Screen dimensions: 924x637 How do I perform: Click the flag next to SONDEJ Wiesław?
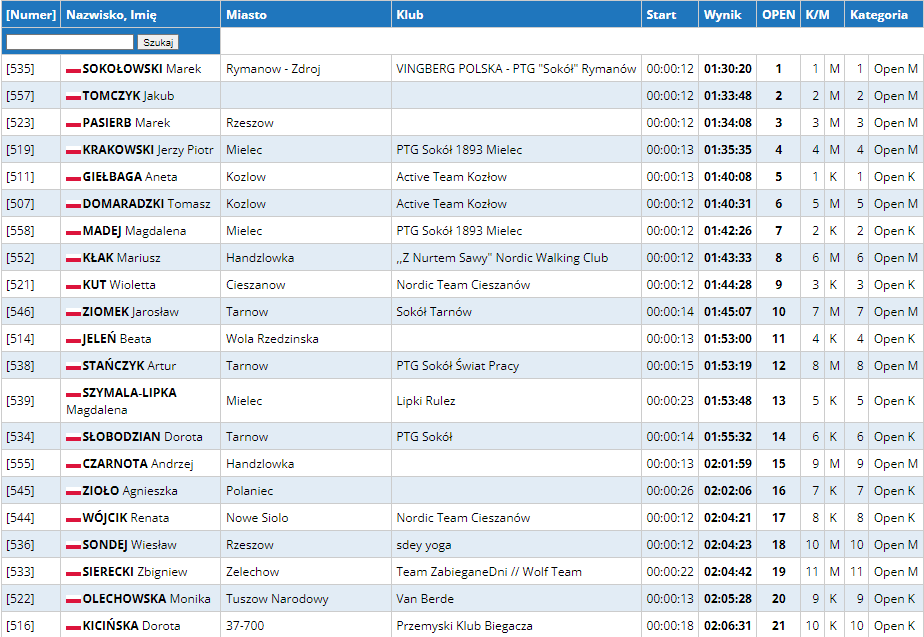73,546
